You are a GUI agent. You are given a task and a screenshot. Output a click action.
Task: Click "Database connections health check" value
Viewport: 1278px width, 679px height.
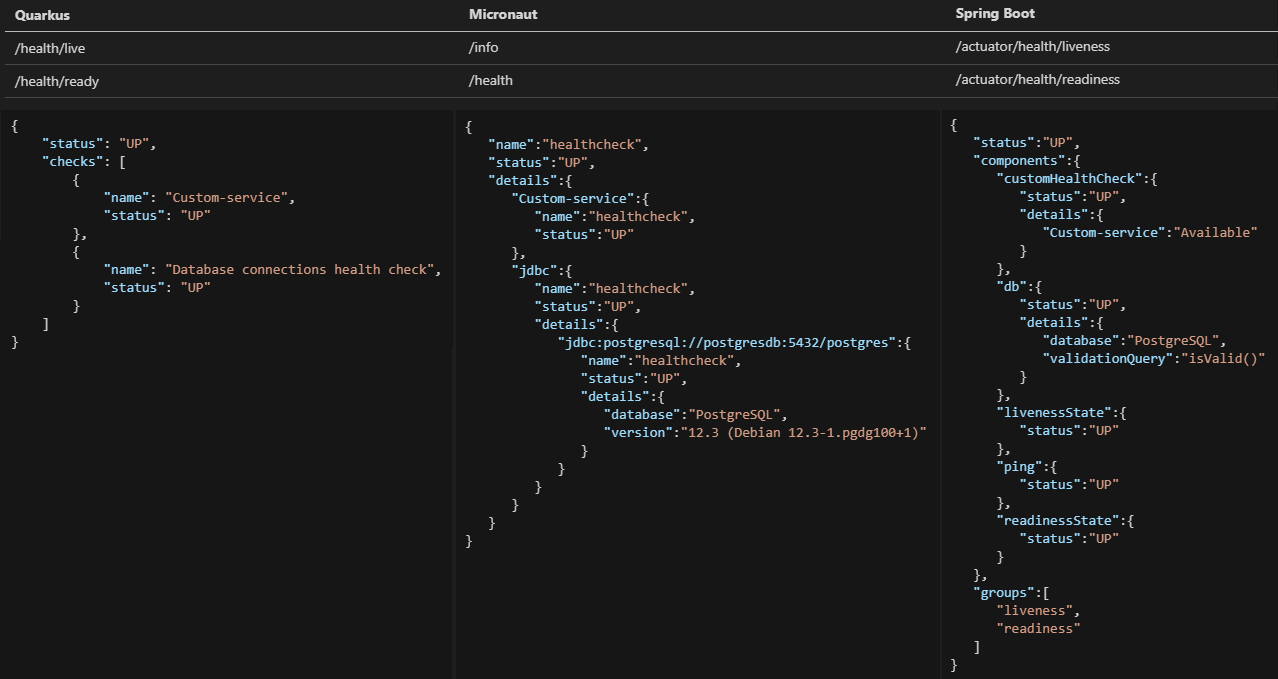pos(303,269)
